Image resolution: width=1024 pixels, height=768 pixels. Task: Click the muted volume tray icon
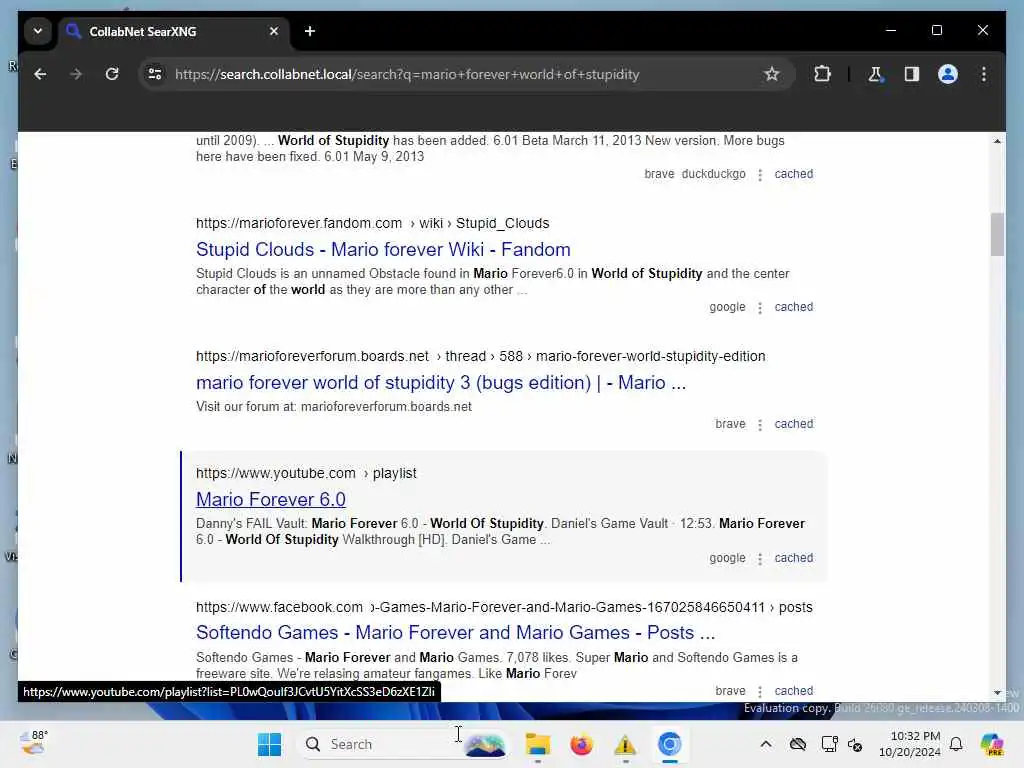tap(855, 744)
